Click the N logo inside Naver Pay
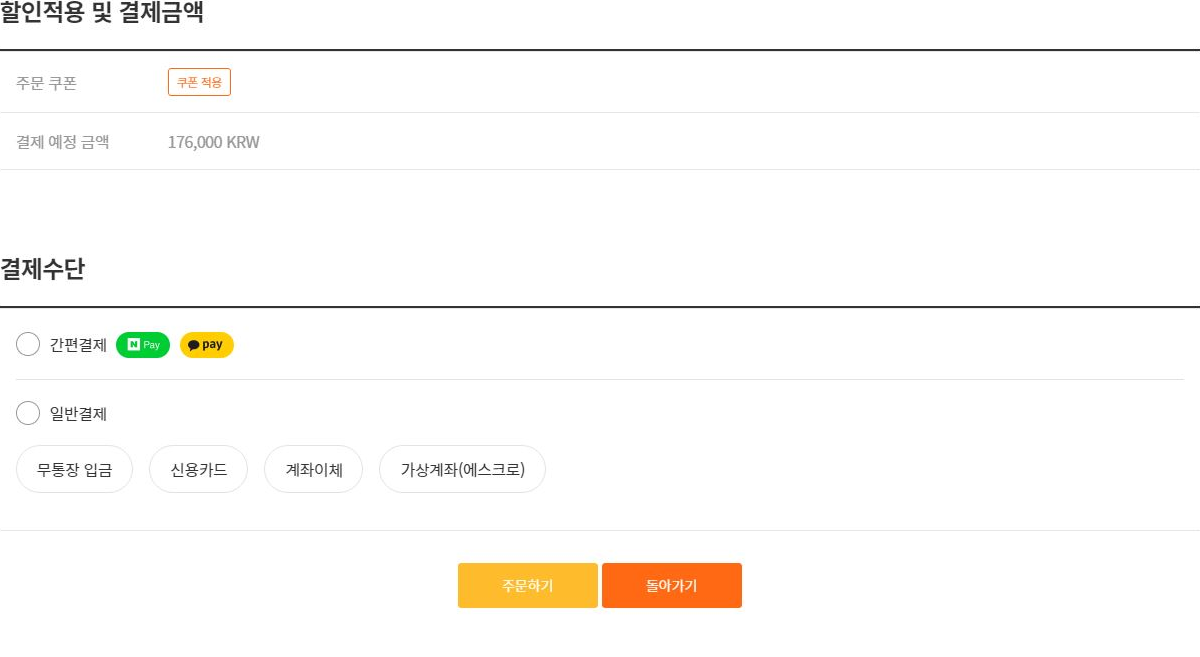1200x657 pixels. click(x=134, y=345)
